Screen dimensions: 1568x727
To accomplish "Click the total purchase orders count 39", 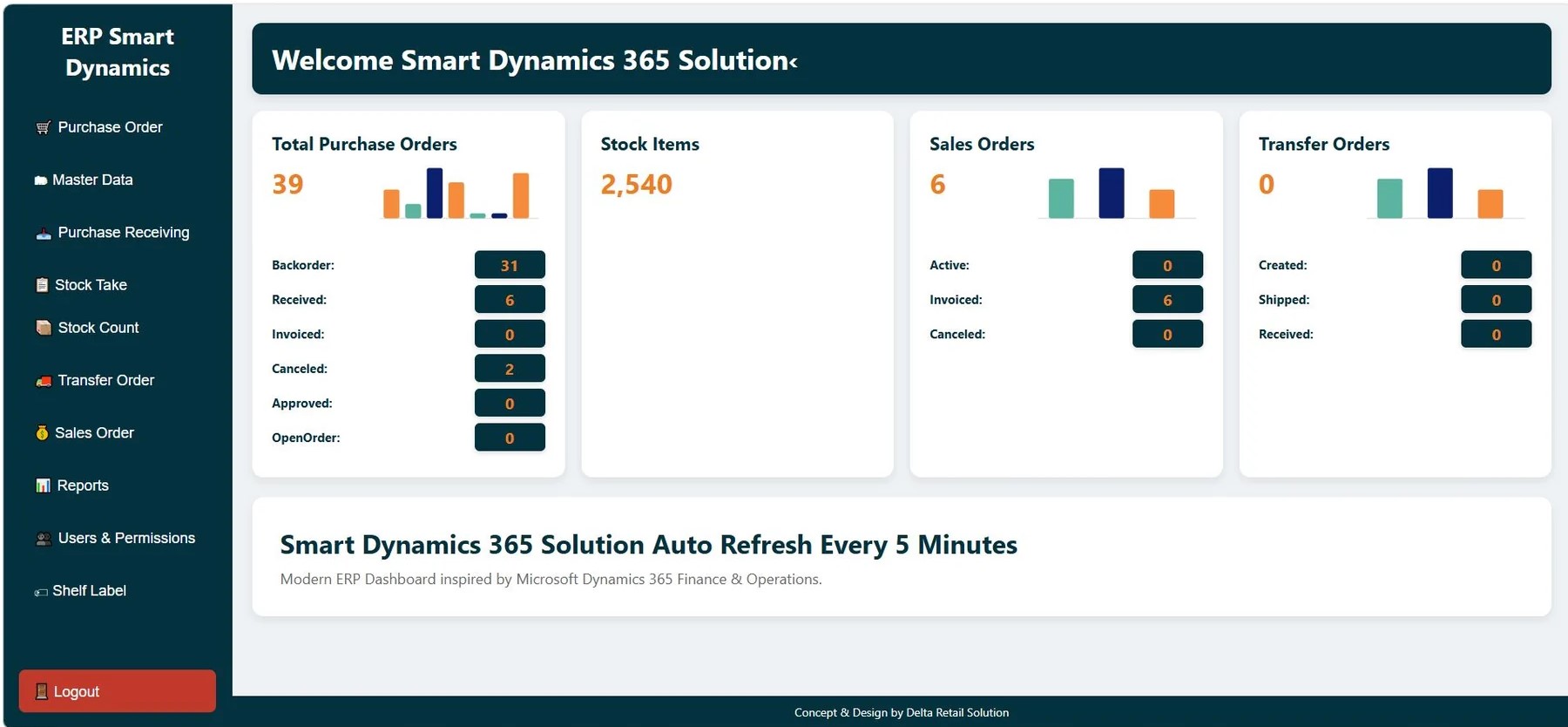I will point(287,184).
